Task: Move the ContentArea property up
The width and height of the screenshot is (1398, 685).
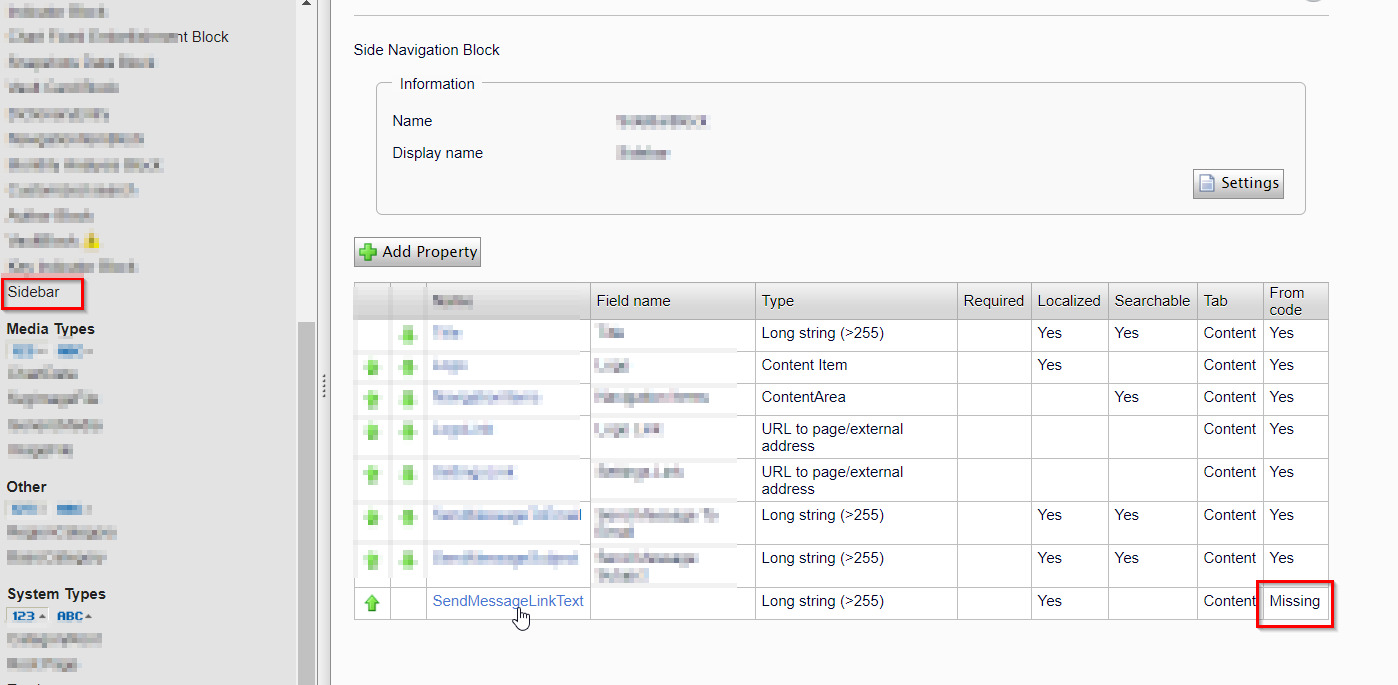Action: coord(372,399)
